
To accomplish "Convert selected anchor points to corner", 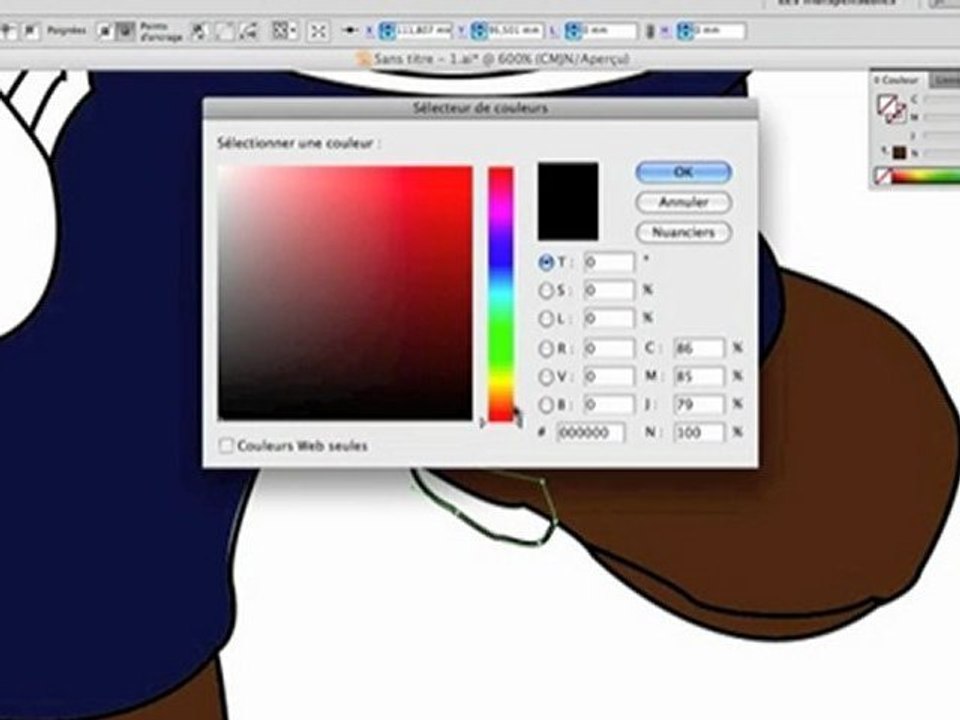I will point(9,30).
